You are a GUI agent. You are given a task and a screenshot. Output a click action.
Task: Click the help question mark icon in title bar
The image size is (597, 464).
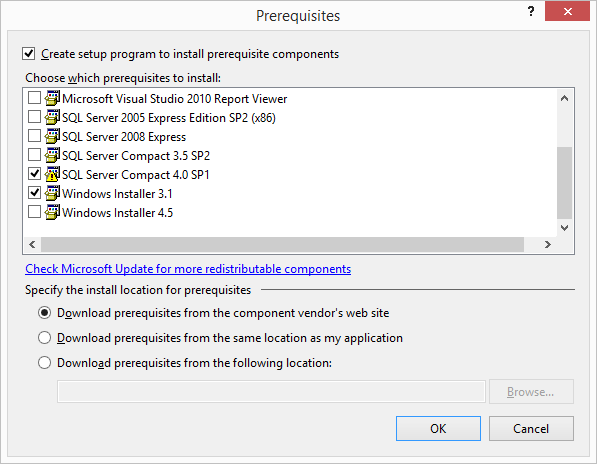[x=531, y=11]
